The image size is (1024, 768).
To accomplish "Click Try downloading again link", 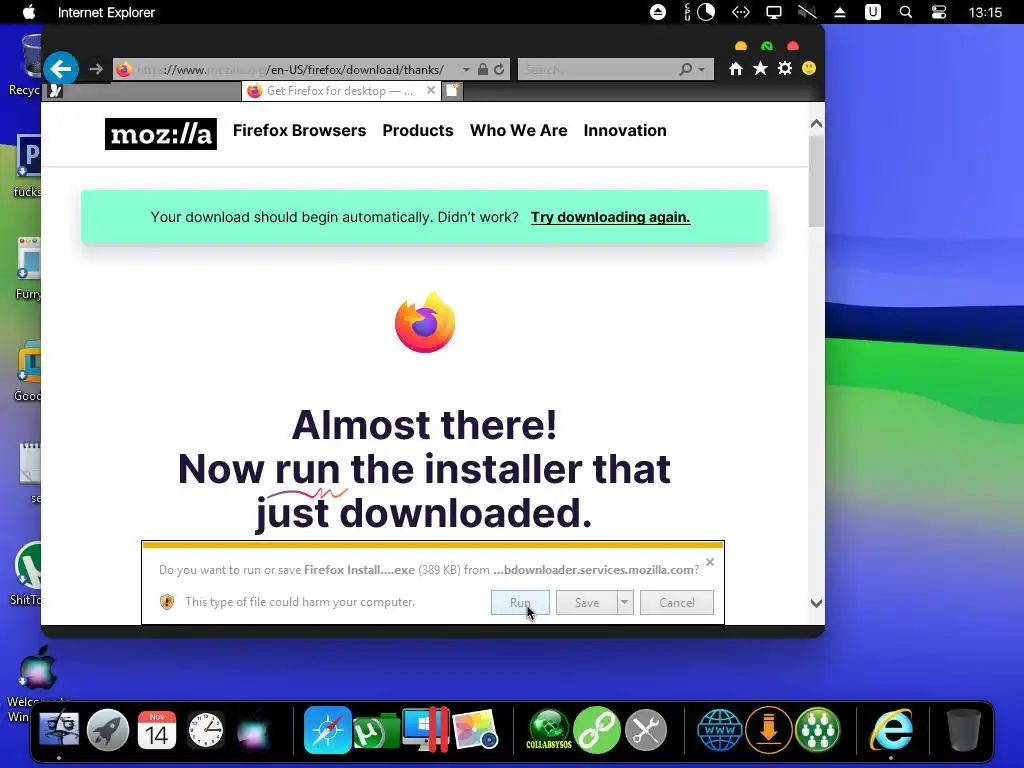I will [x=611, y=217].
